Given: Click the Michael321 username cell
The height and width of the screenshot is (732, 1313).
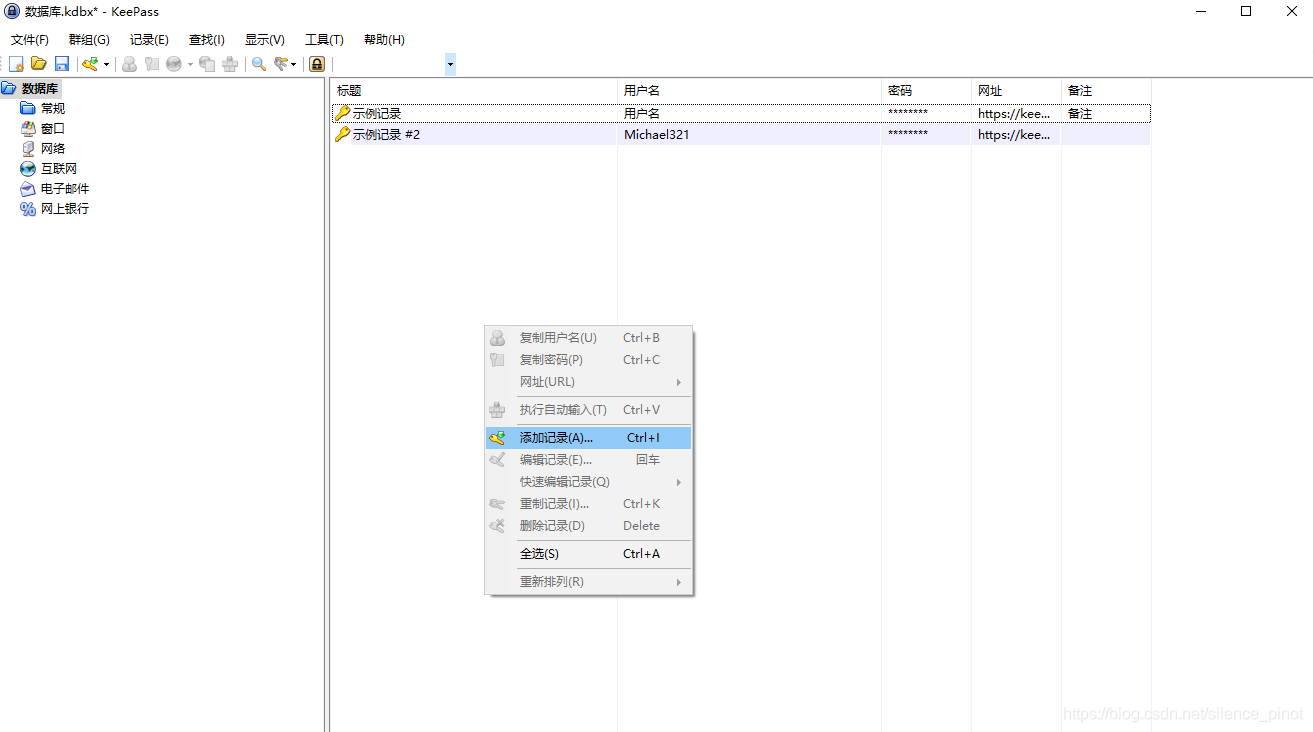Looking at the screenshot, I should (656, 134).
